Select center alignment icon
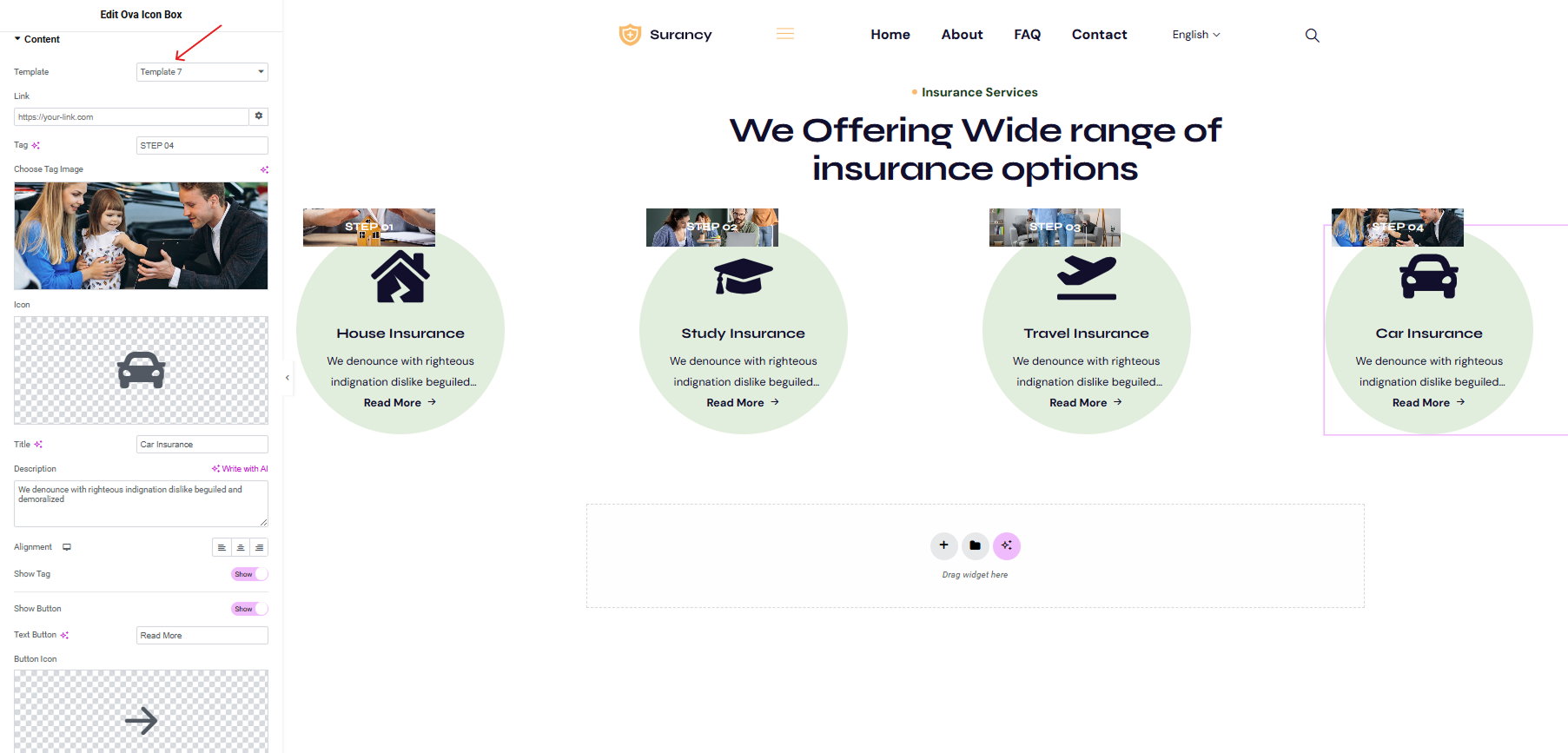This screenshot has width=1568, height=753. coord(241,547)
